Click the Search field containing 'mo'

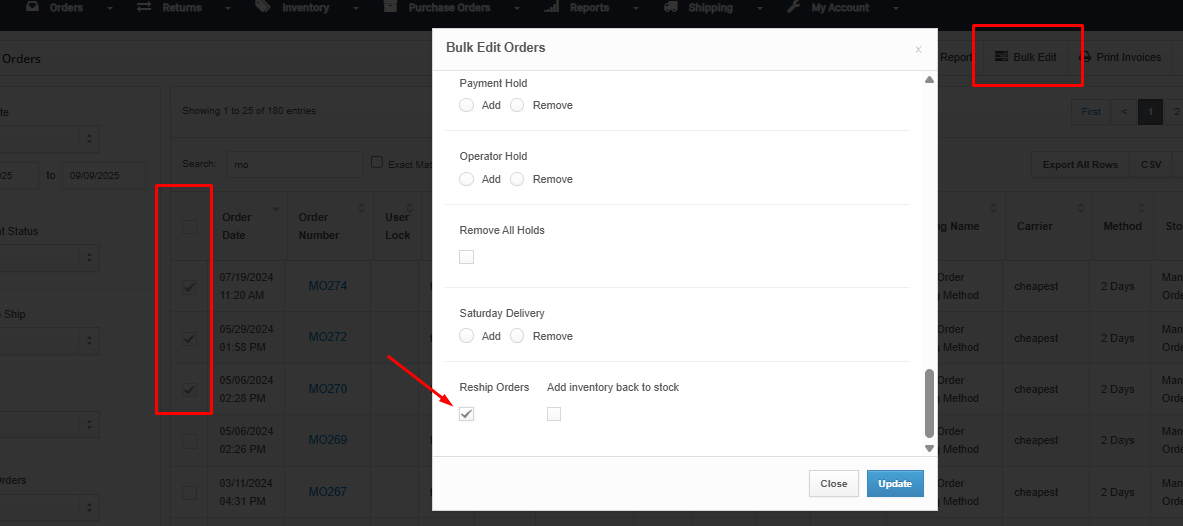coord(294,164)
